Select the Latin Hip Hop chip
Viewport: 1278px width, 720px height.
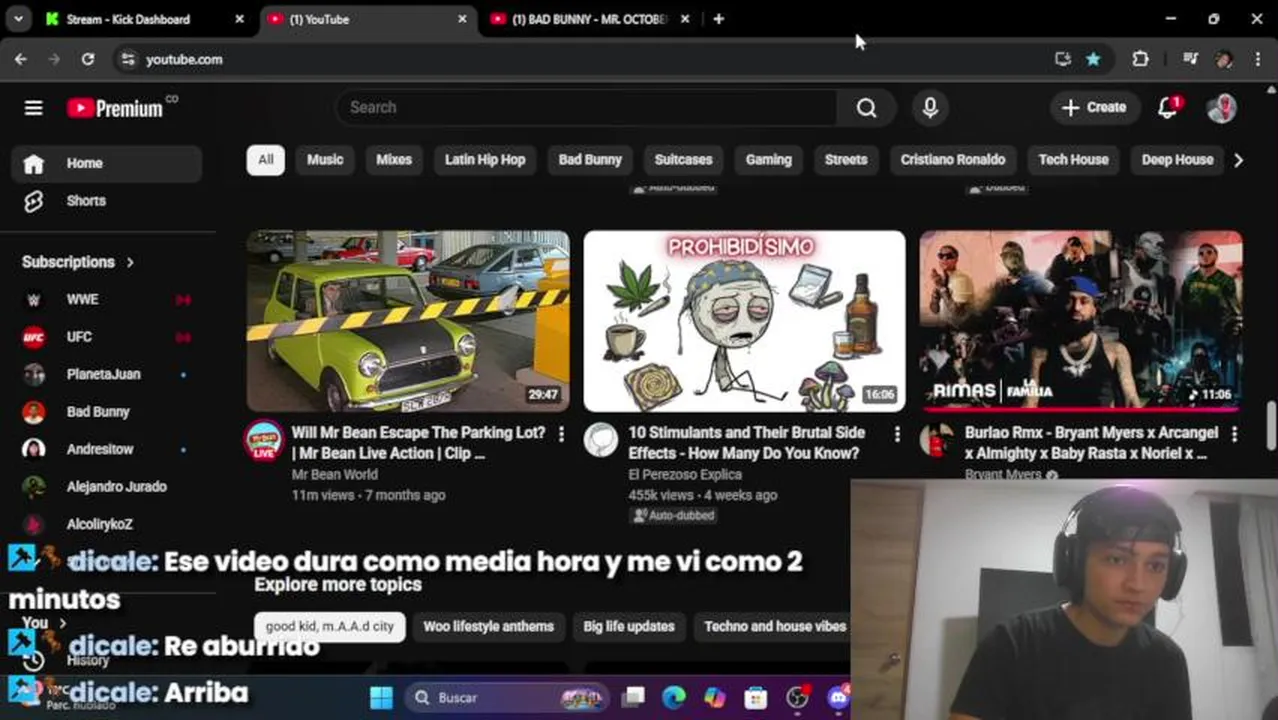pyautogui.click(x=485, y=160)
